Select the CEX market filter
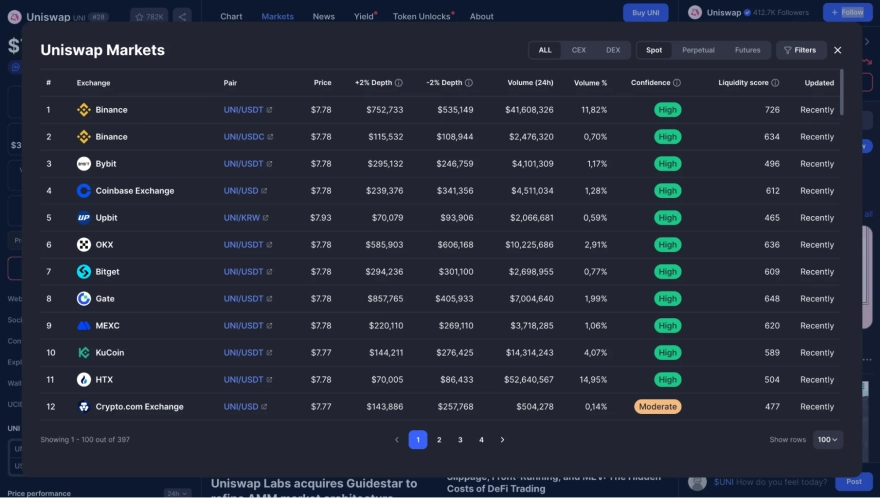The image size is (880, 498). click(x=579, y=50)
